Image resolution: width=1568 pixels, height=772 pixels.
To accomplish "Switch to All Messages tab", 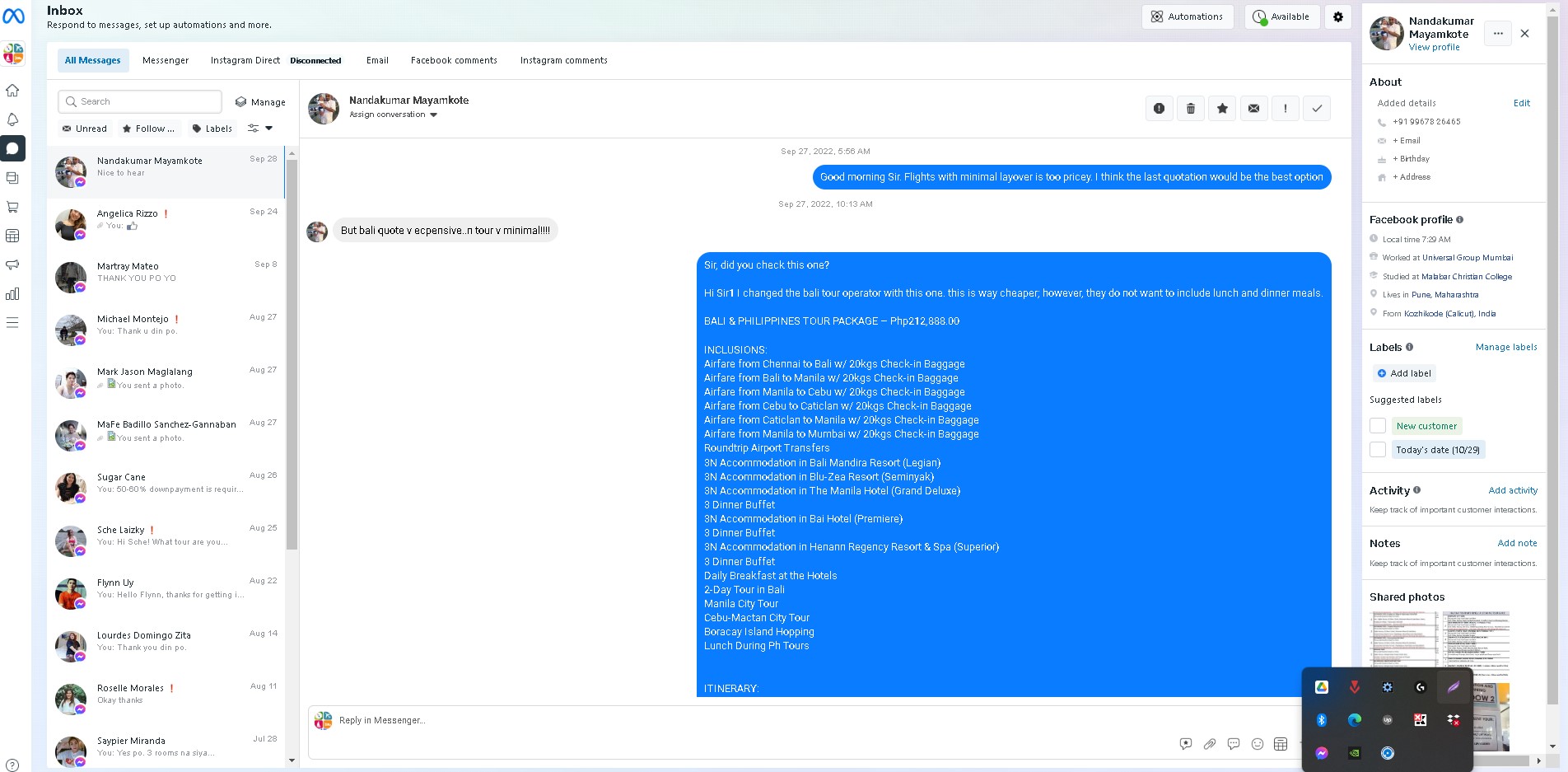I will tap(92, 60).
